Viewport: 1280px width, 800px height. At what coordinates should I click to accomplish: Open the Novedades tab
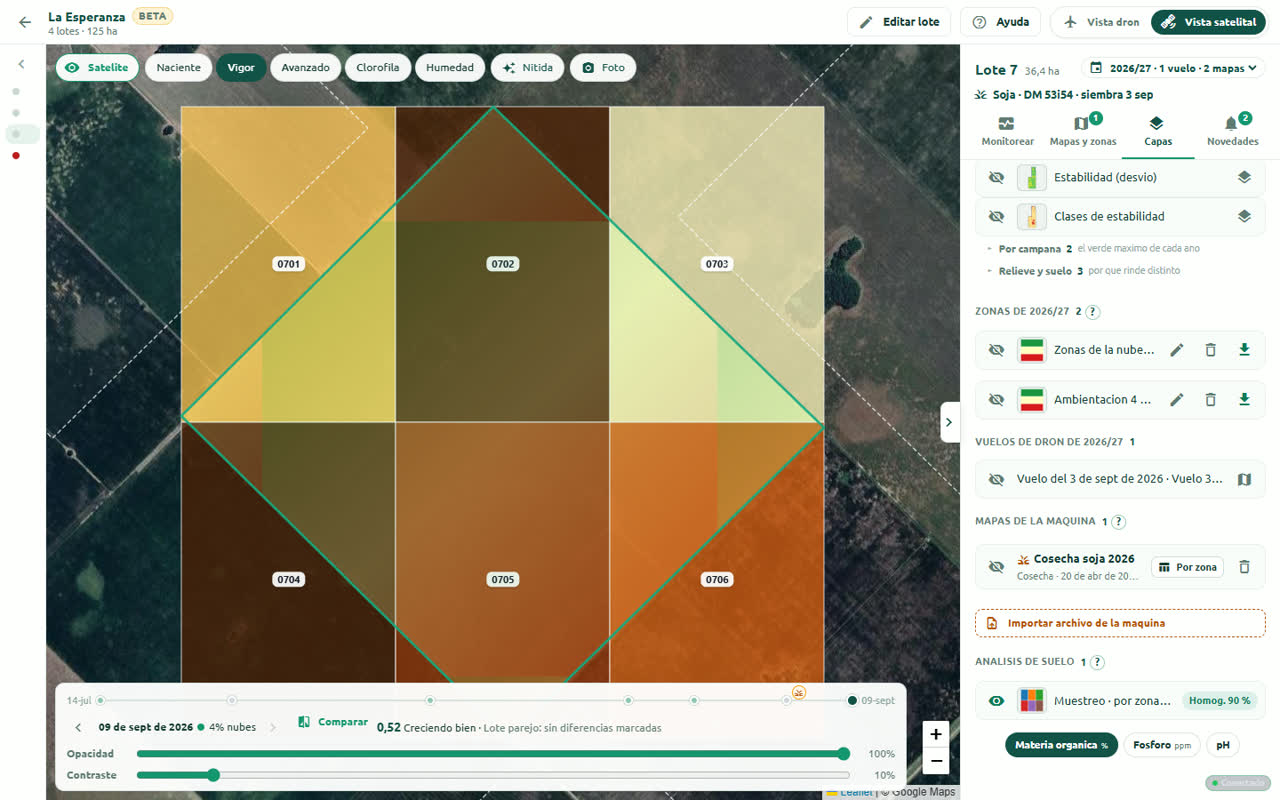pyautogui.click(x=1232, y=131)
